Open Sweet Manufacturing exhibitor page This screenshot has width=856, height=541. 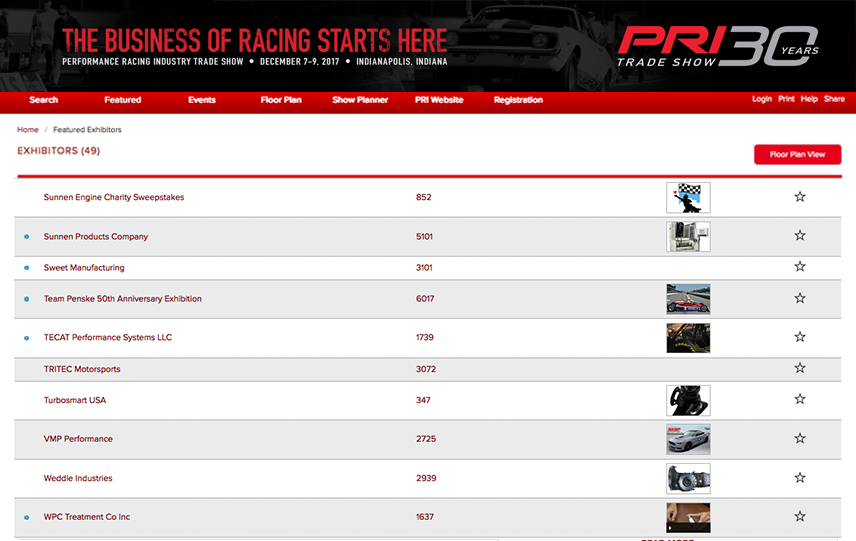(x=84, y=267)
